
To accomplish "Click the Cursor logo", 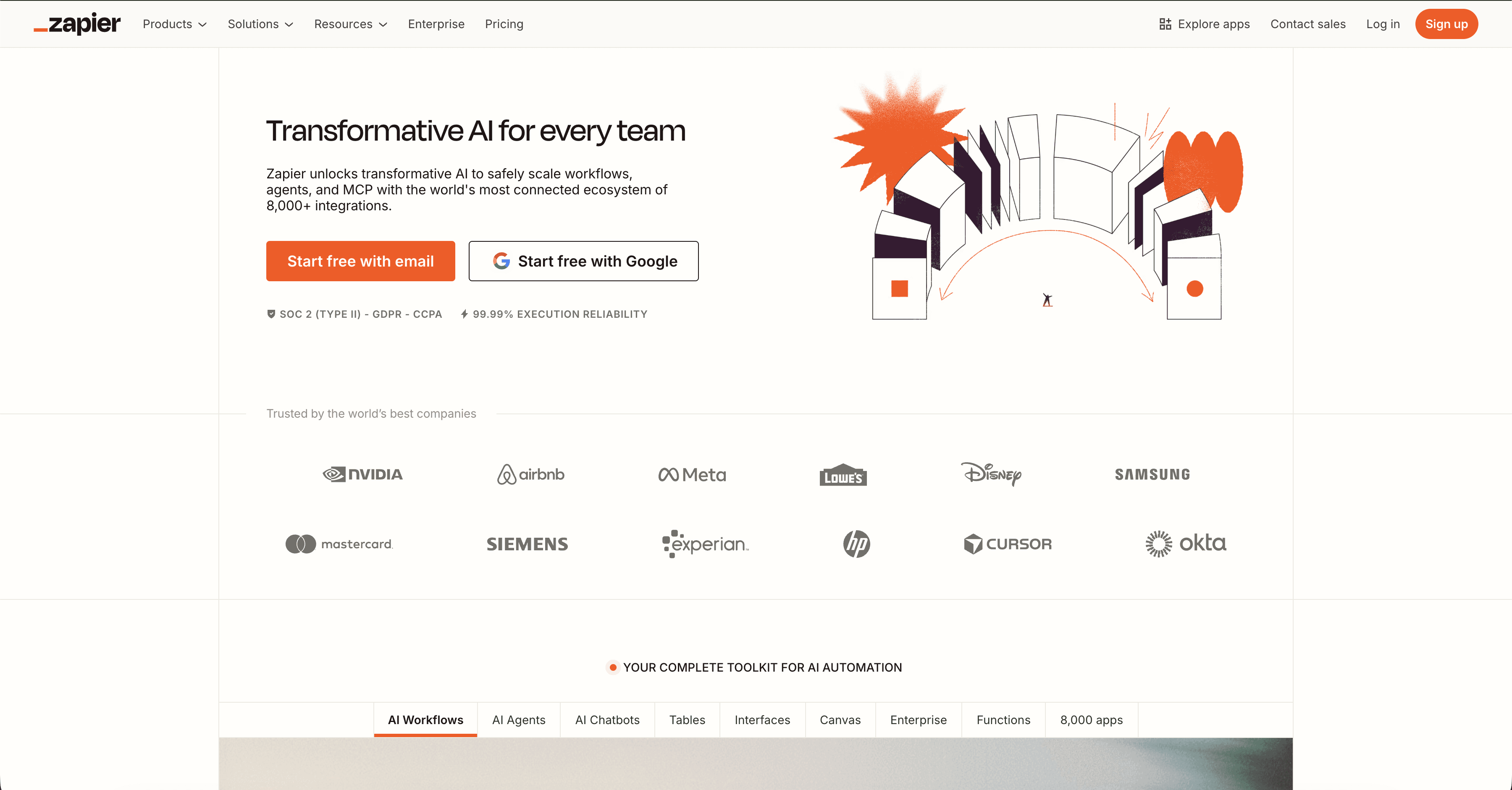I will (x=1008, y=544).
